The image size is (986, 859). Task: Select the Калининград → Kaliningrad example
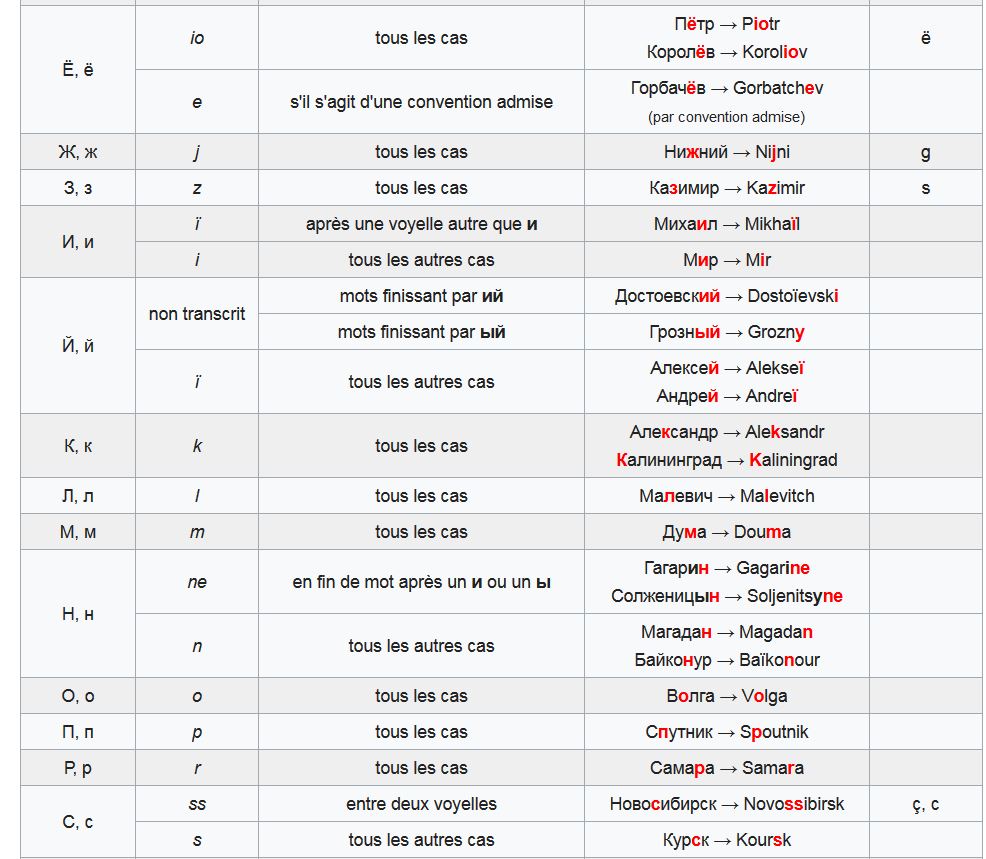click(x=726, y=460)
